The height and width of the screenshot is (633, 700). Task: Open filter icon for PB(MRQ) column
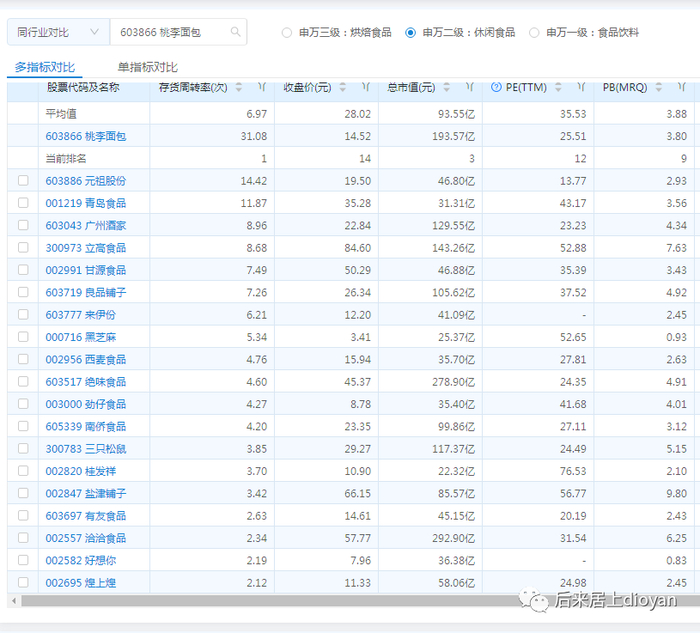click(682, 87)
